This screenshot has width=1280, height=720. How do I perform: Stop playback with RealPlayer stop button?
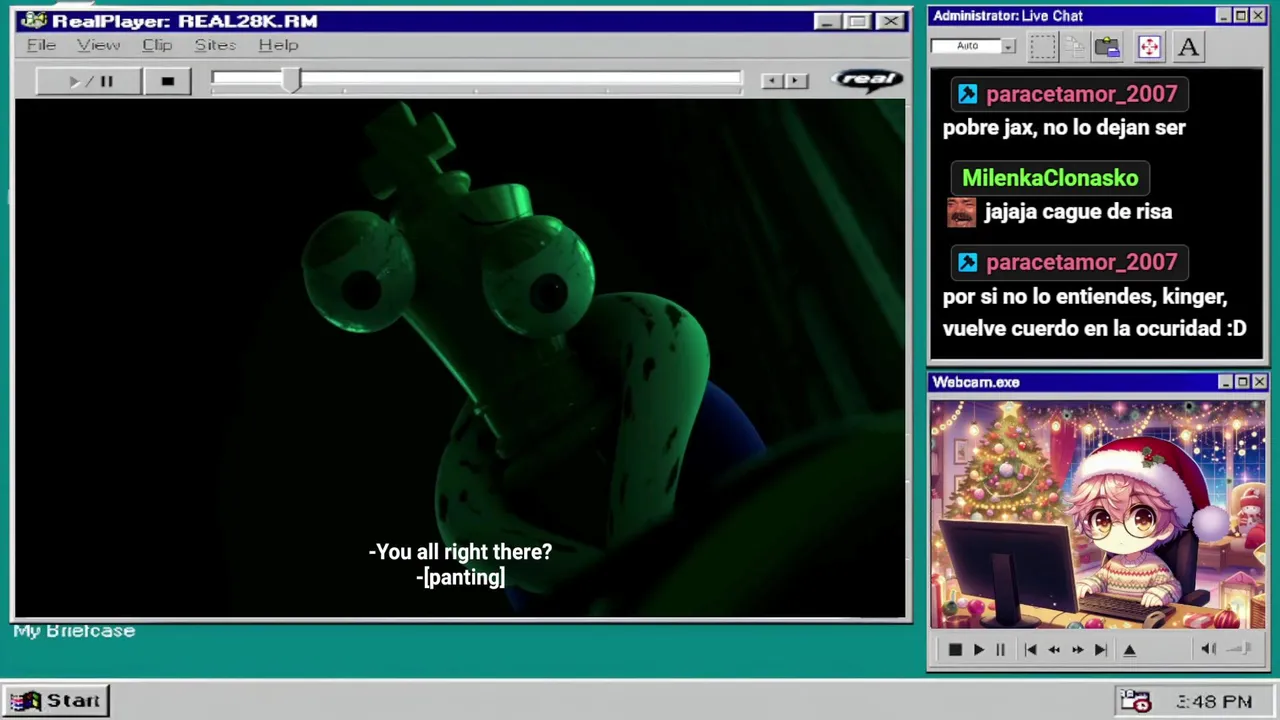click(168, 81)
